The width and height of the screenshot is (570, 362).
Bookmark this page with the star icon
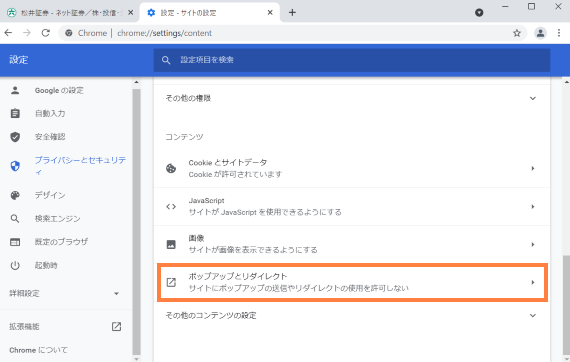click(x=517, y=33)
